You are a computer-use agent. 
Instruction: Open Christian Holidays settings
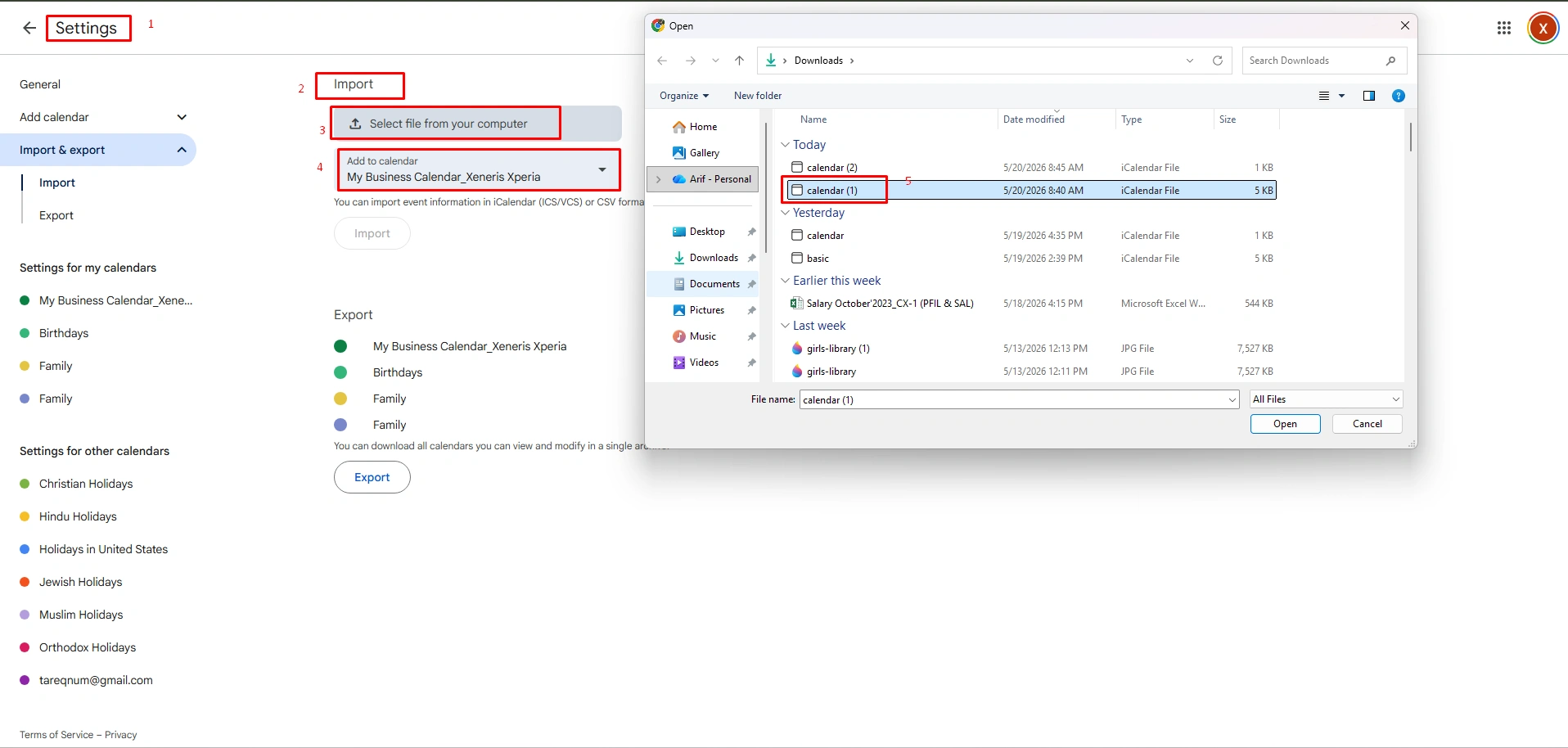pyautogui.click(x=86, y=484)
